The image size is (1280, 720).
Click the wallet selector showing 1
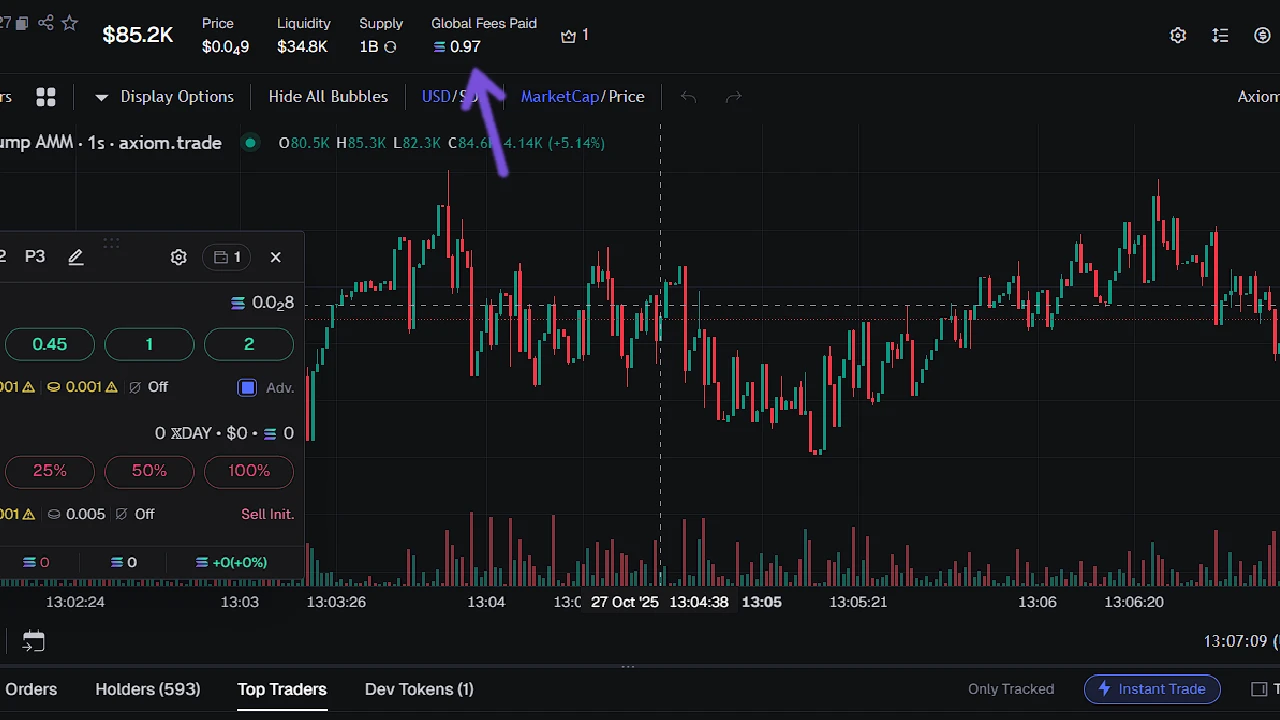click(x=227, y=257)
